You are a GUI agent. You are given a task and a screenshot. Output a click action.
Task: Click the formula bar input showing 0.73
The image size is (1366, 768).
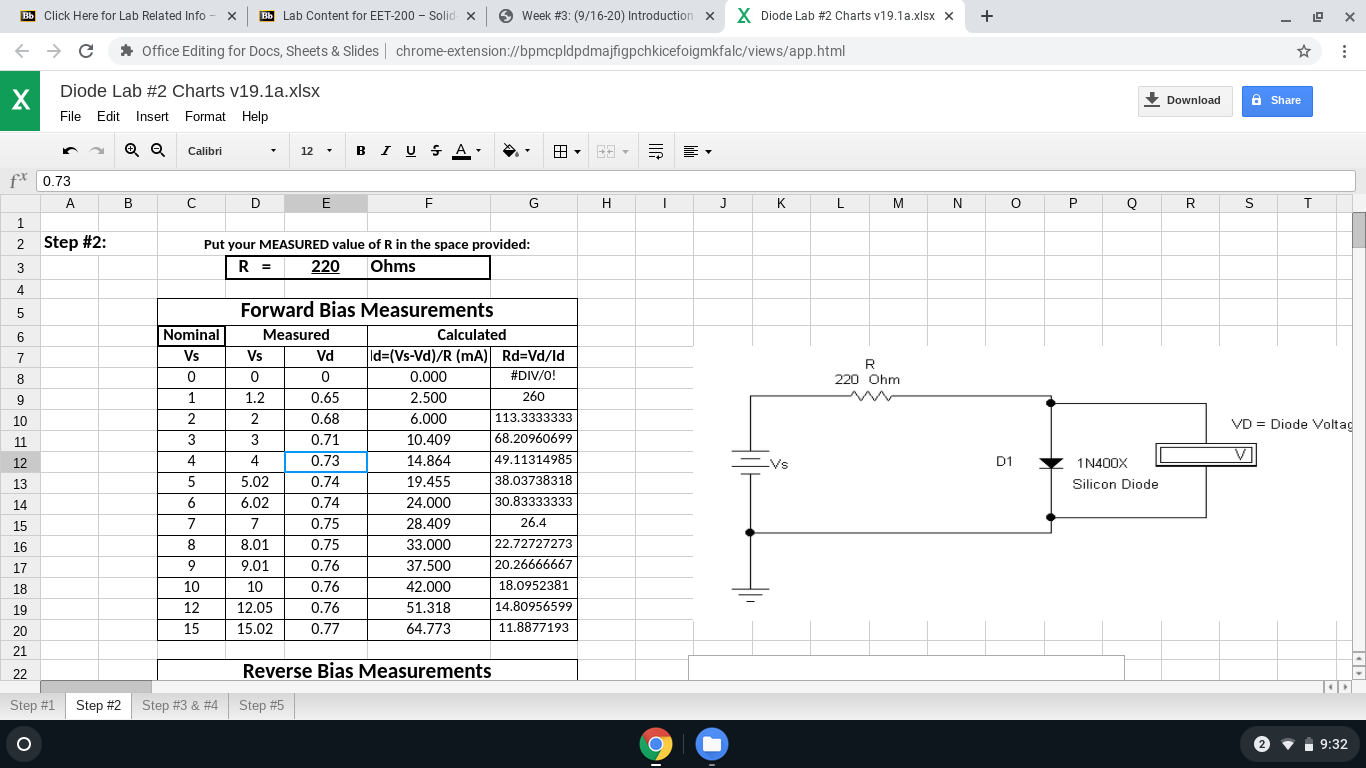[695, 181]
